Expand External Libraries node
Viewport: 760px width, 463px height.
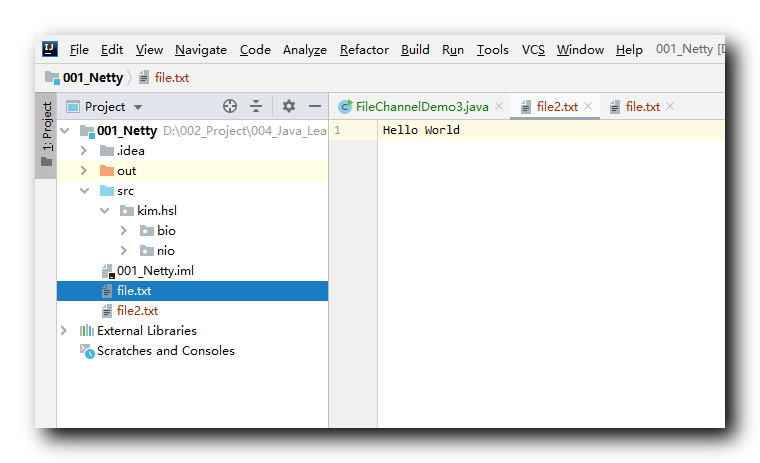pos(64,331)
